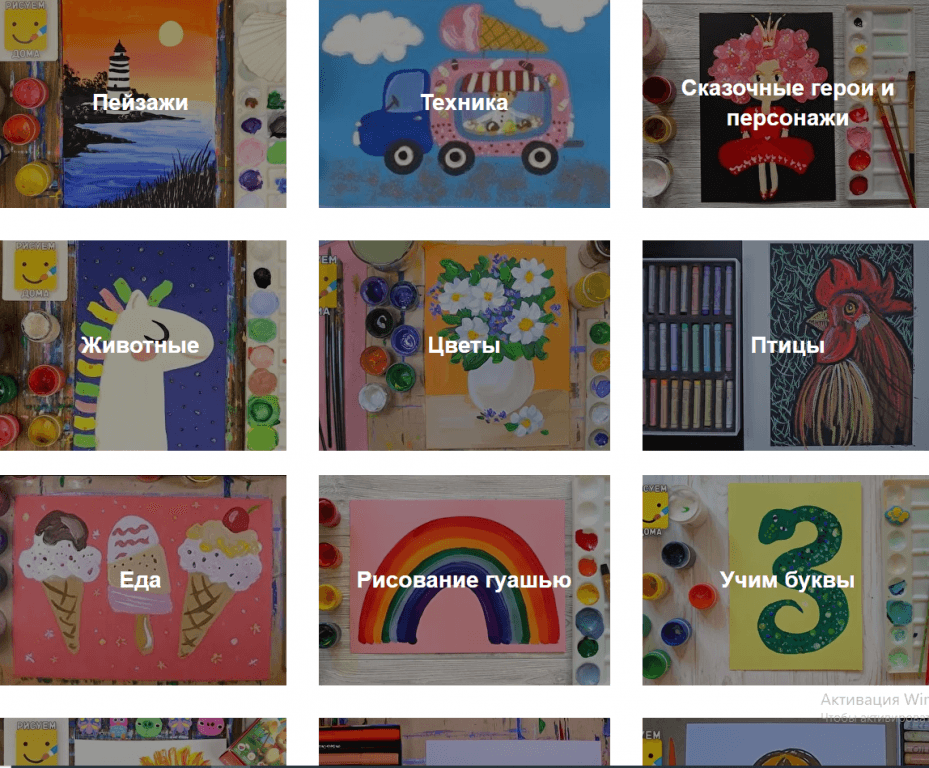Click the Пейзажи title text
Image resolution: width=929 pixels, height=768 pixels.
point(140,103)
